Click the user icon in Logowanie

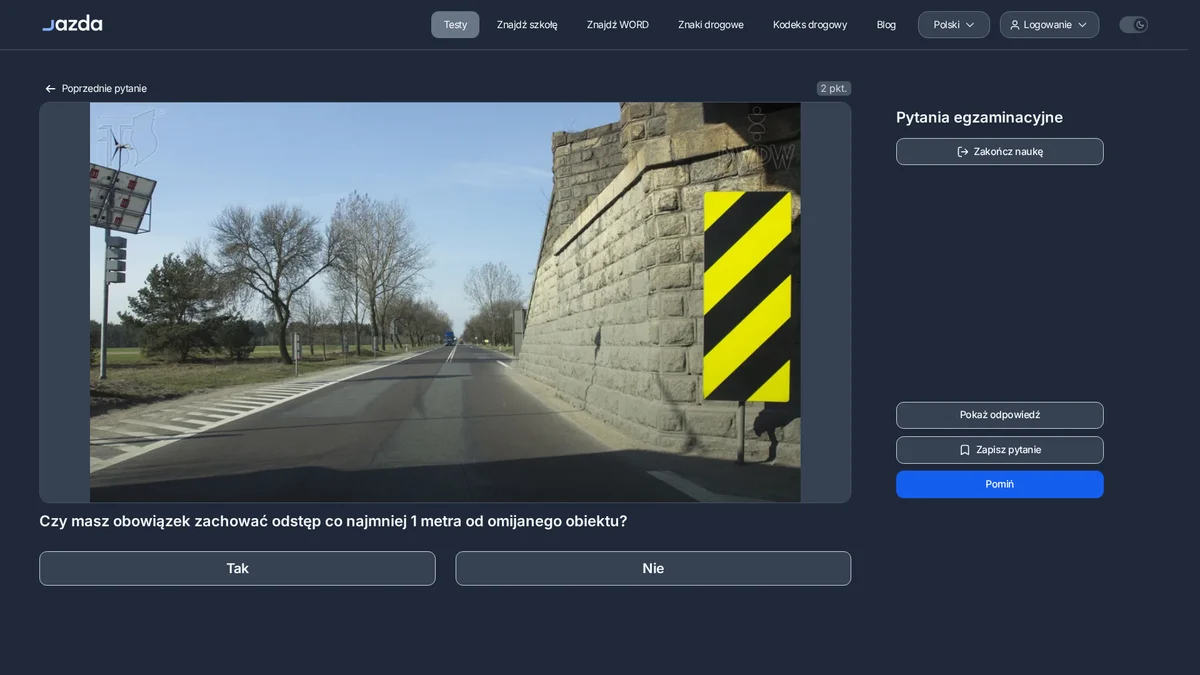(1015, 25)
